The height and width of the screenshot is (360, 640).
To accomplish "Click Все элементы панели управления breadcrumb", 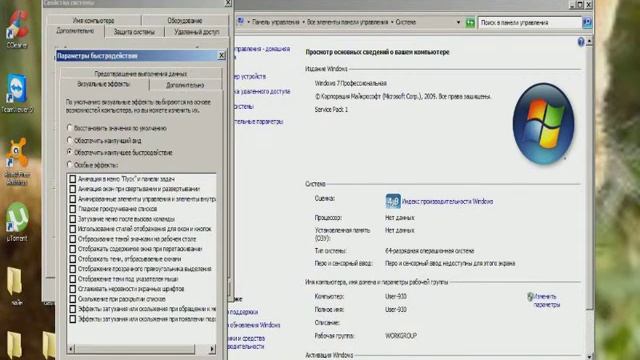I will click(x=347, y=22).
